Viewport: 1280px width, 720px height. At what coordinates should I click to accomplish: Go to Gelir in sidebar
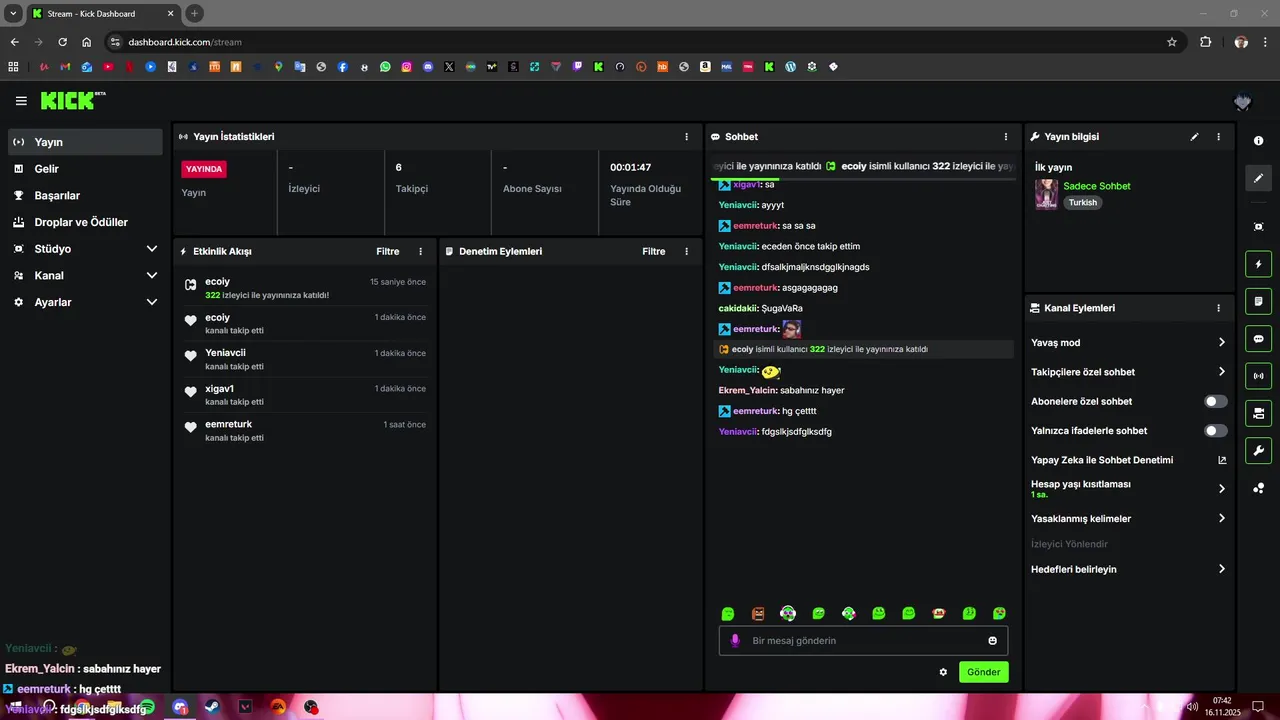click(85, 169)
